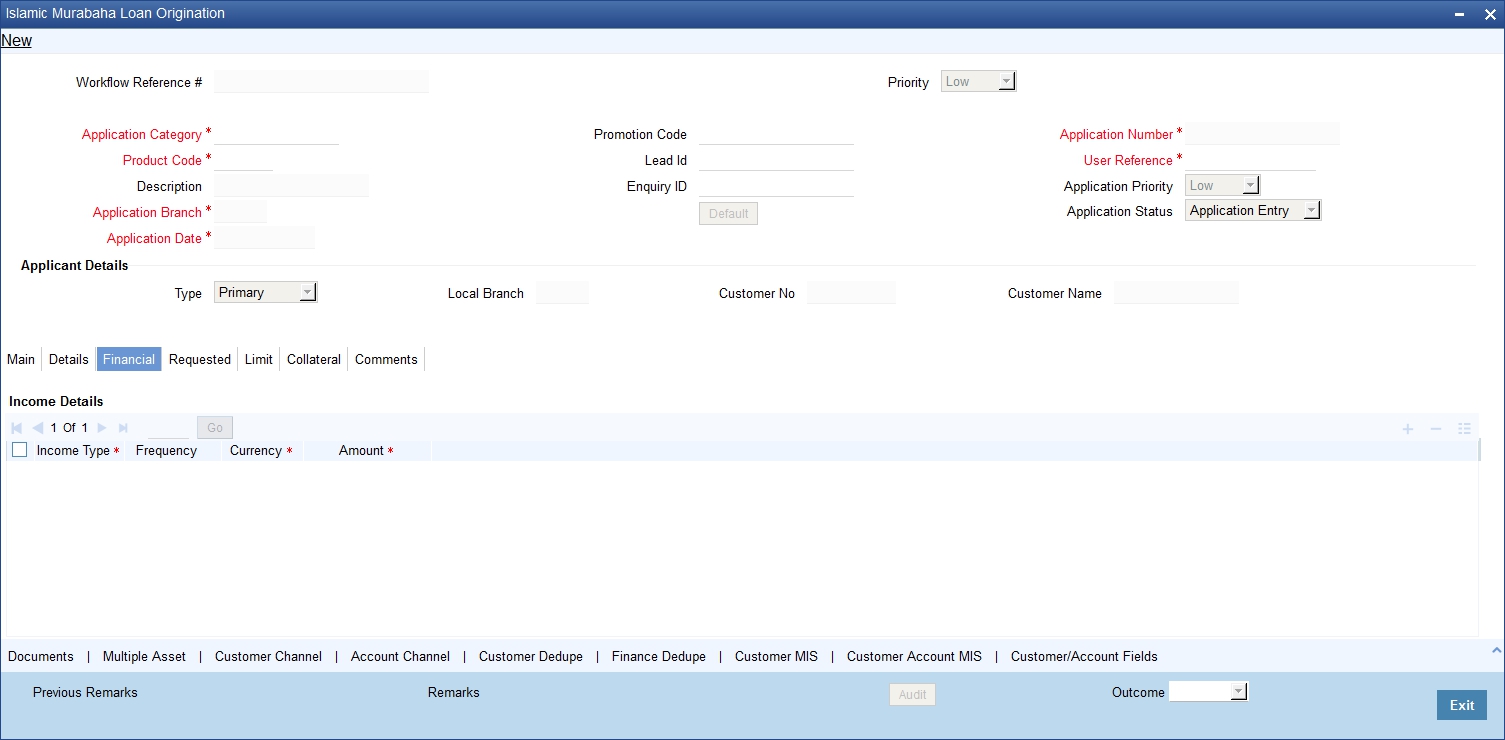Open the Priority dropdown
Image resolution: width=1505 pixels, height=740 pixels.
(x=979, y=82)
